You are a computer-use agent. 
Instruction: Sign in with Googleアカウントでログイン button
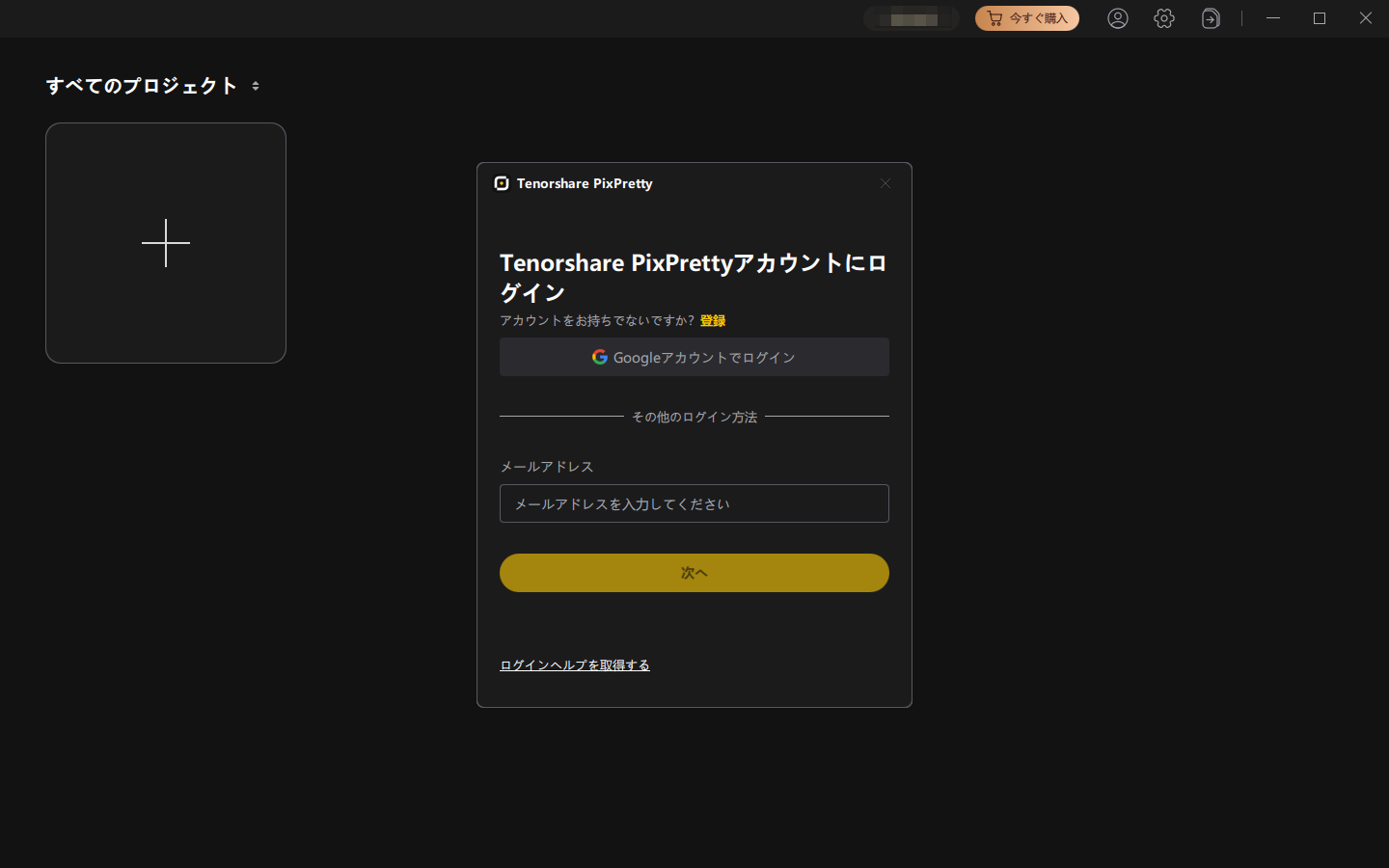click(694, 357)
